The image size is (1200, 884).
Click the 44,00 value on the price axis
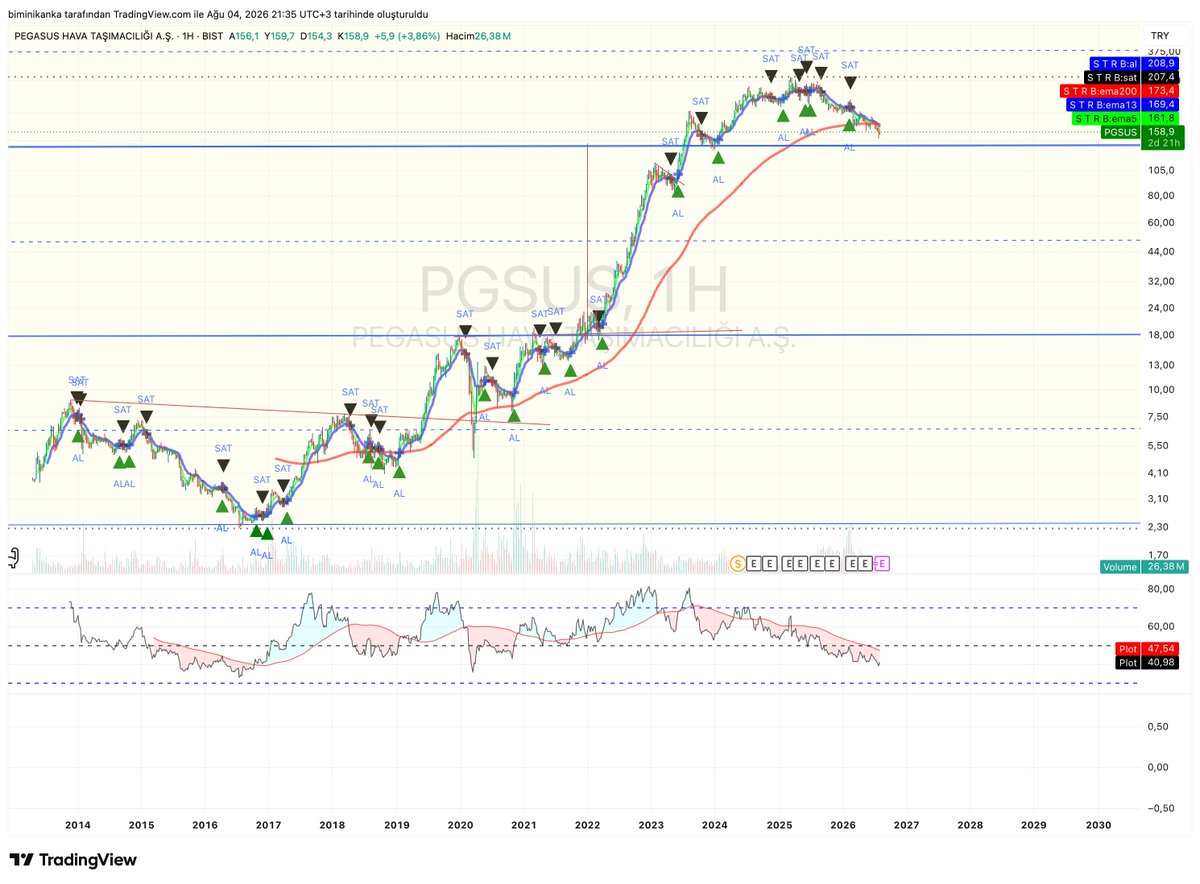1160,253
